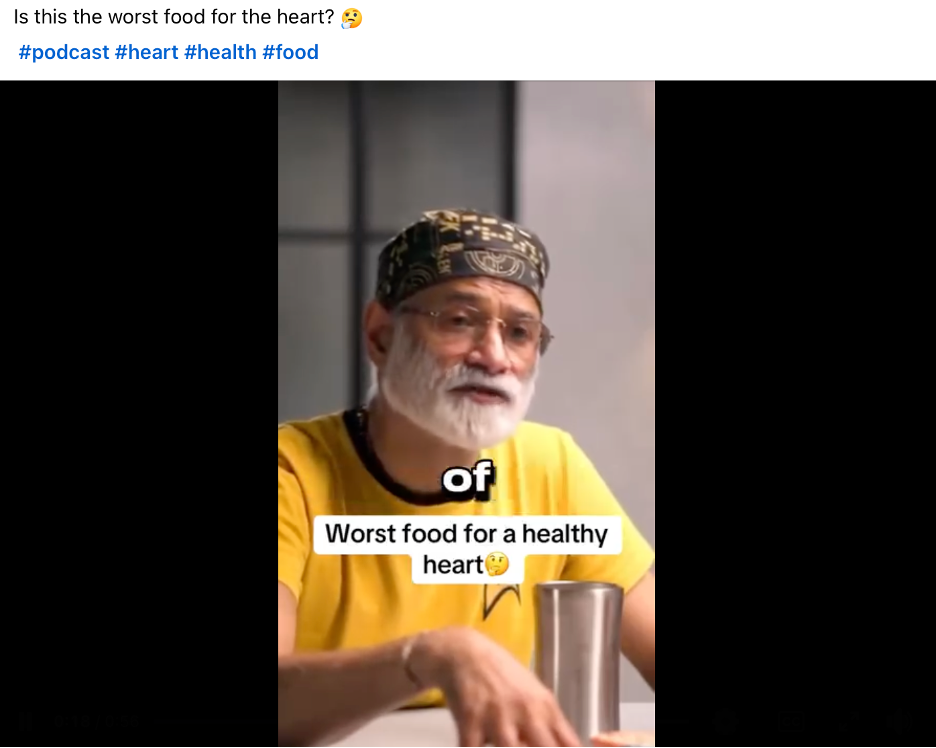Viewport: 936px width, 748px height.
Task: Follow the #food hashtag link
Action: click(290, 53)
